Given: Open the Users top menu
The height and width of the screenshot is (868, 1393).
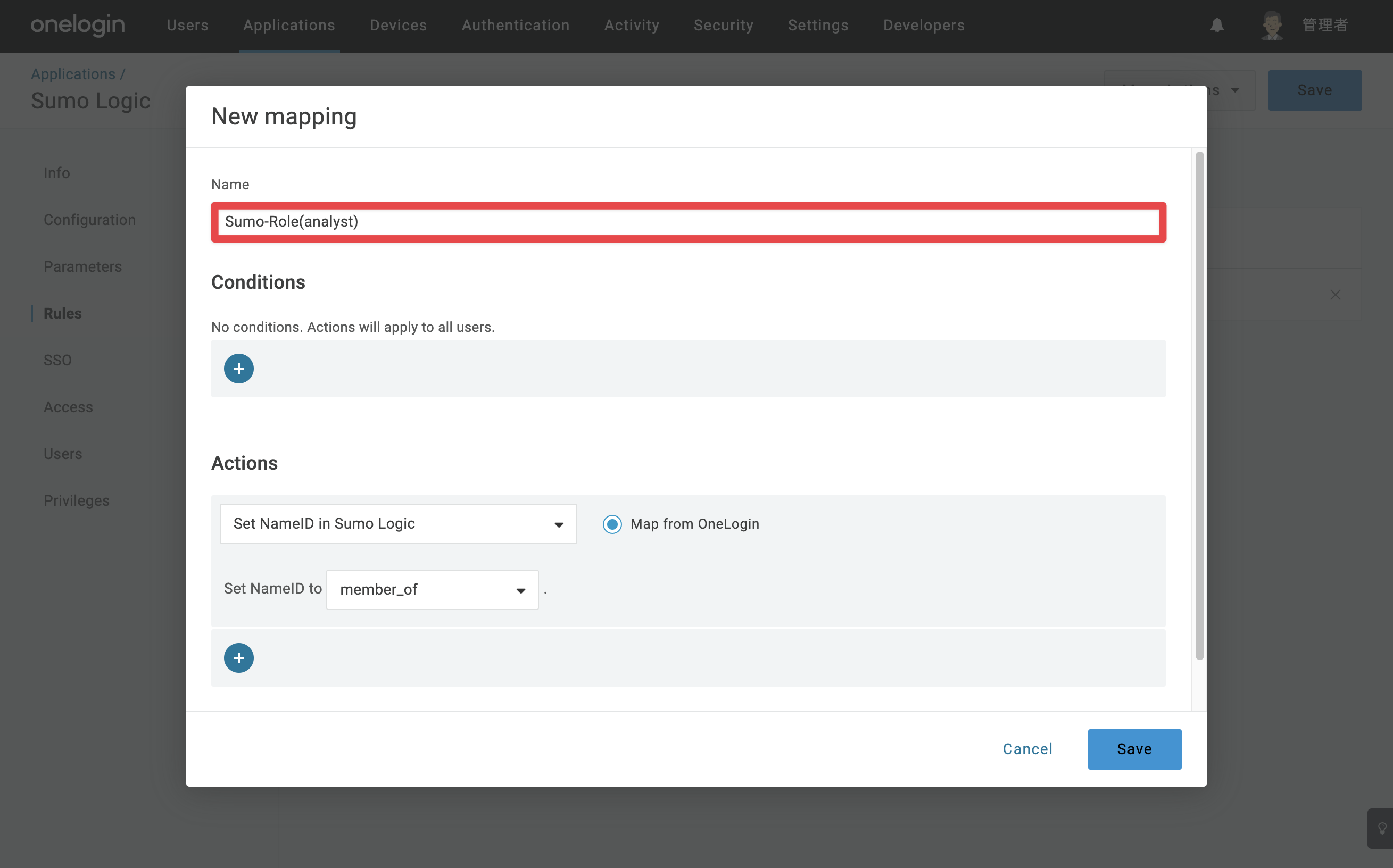Looking at the screenshot, I should [188, 25].
